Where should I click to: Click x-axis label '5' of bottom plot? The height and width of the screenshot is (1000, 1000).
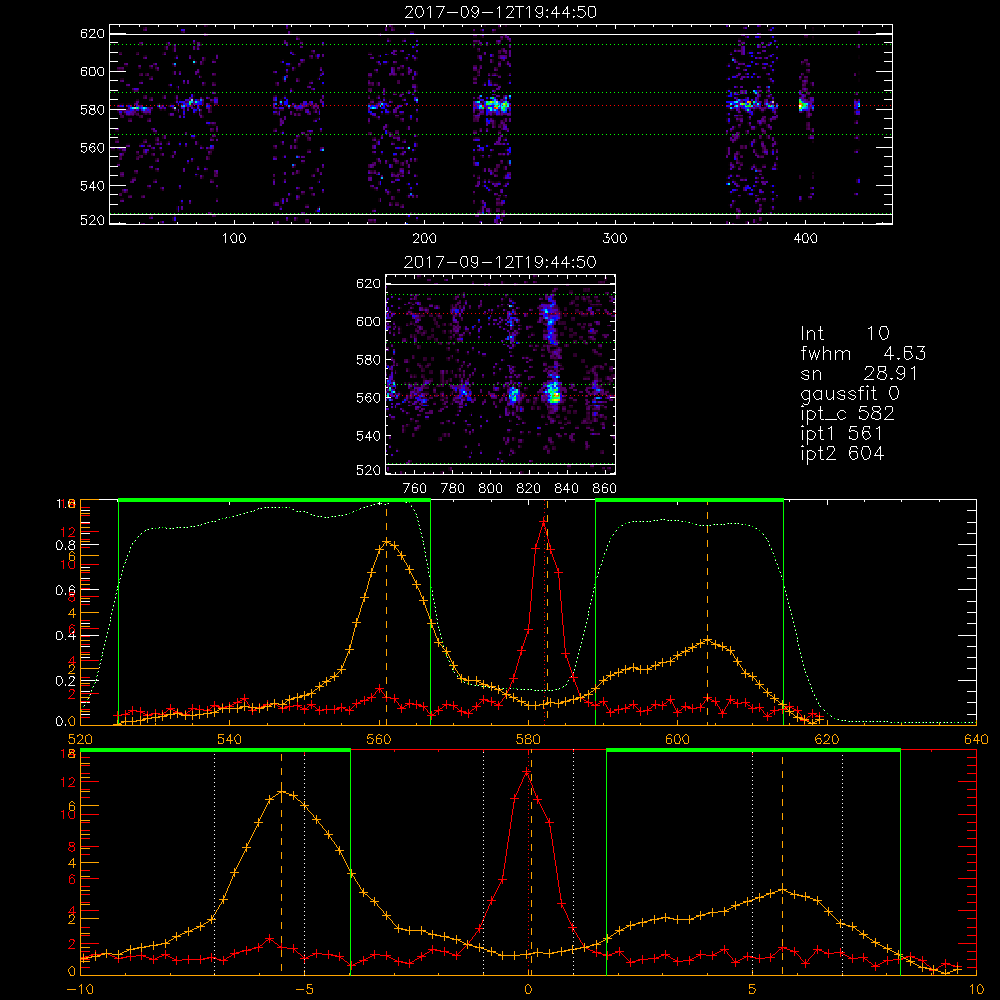click(x=753, y=990)
